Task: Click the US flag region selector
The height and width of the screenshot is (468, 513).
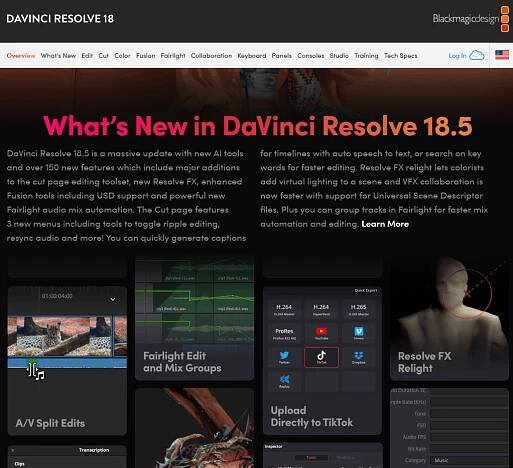Action: click(x=502, y=55)
